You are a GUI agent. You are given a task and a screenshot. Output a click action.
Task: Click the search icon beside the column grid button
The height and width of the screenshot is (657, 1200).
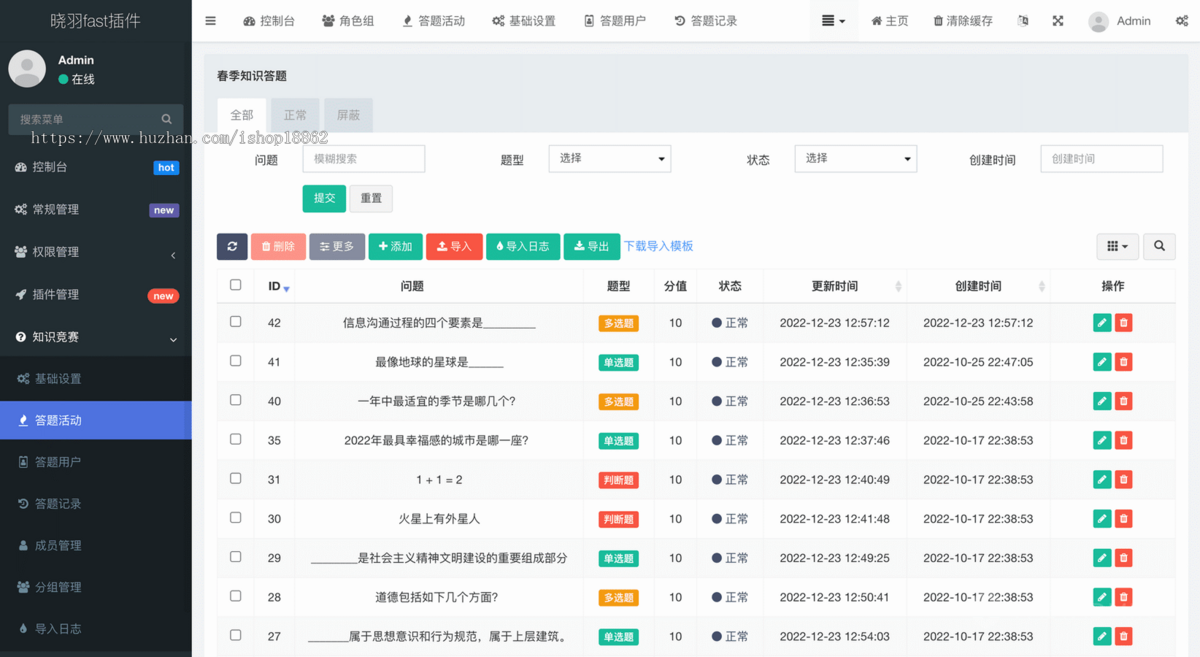[1159, 246]
